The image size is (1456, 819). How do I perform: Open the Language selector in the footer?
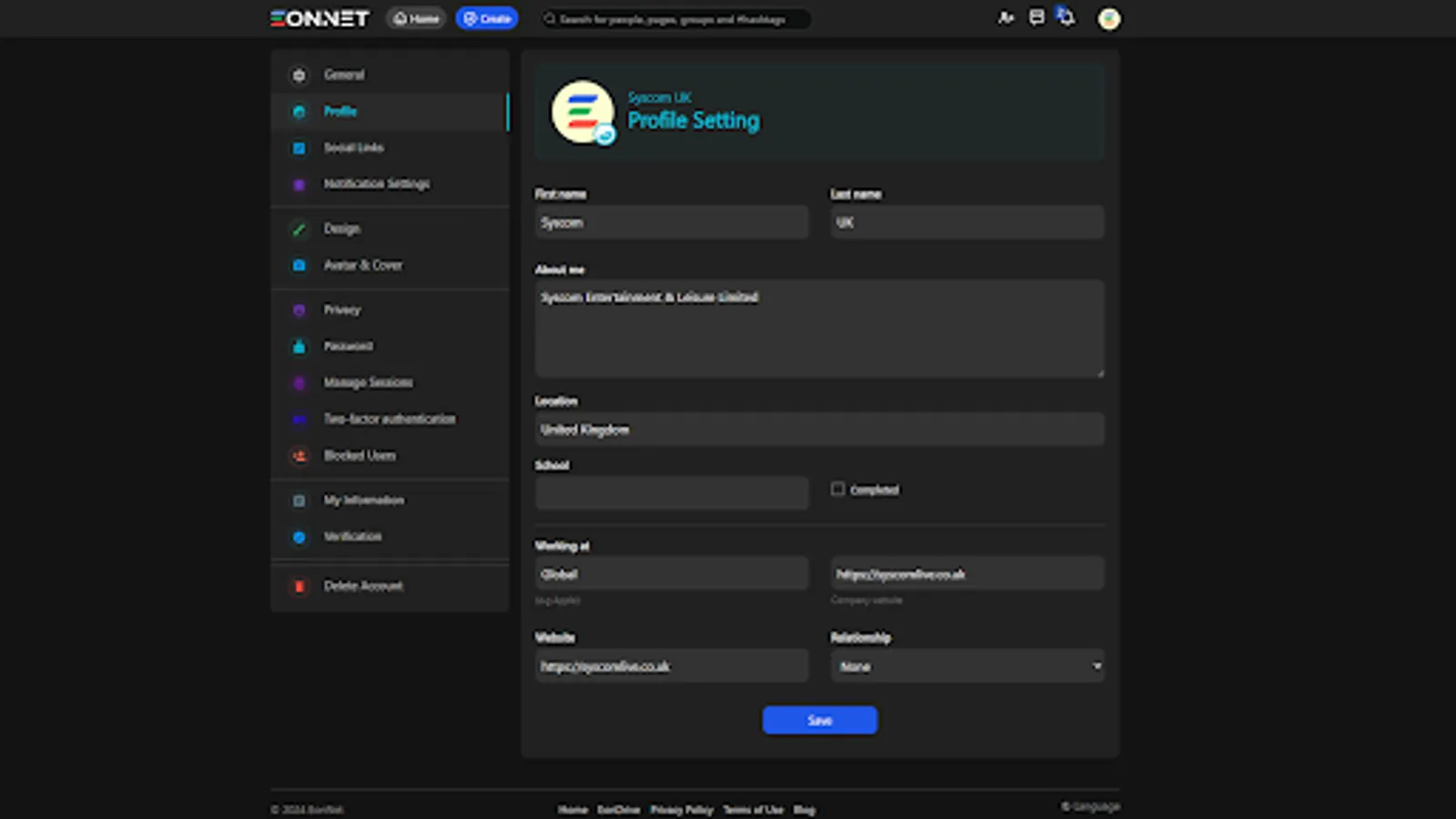[x=1091, y=806]
